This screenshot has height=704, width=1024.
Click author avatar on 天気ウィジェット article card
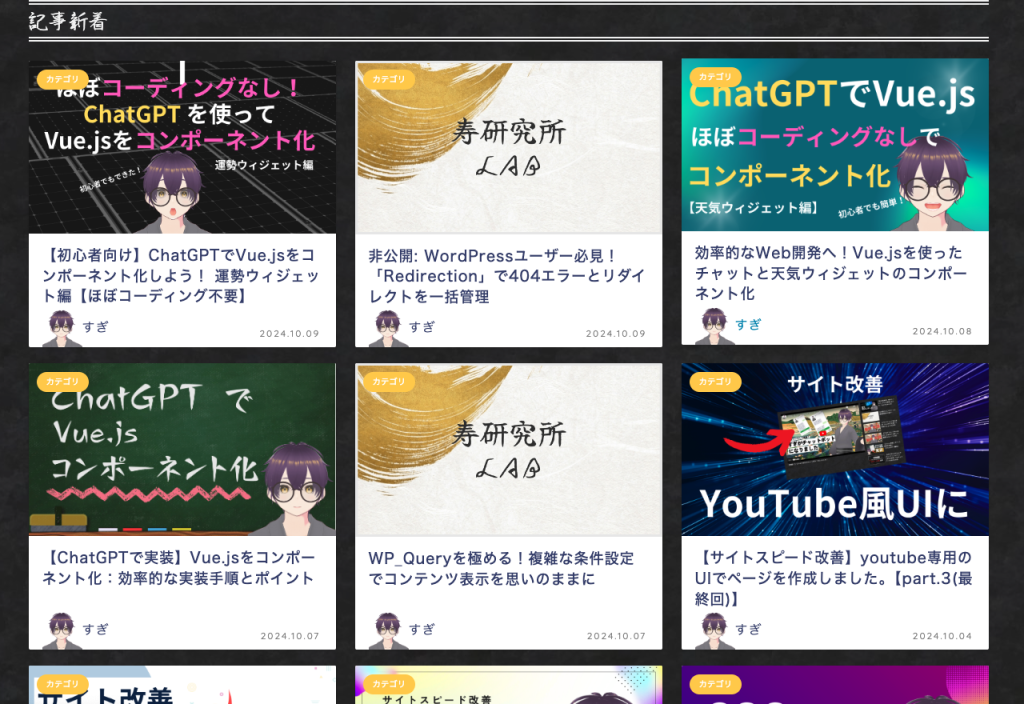click(714, 325)
